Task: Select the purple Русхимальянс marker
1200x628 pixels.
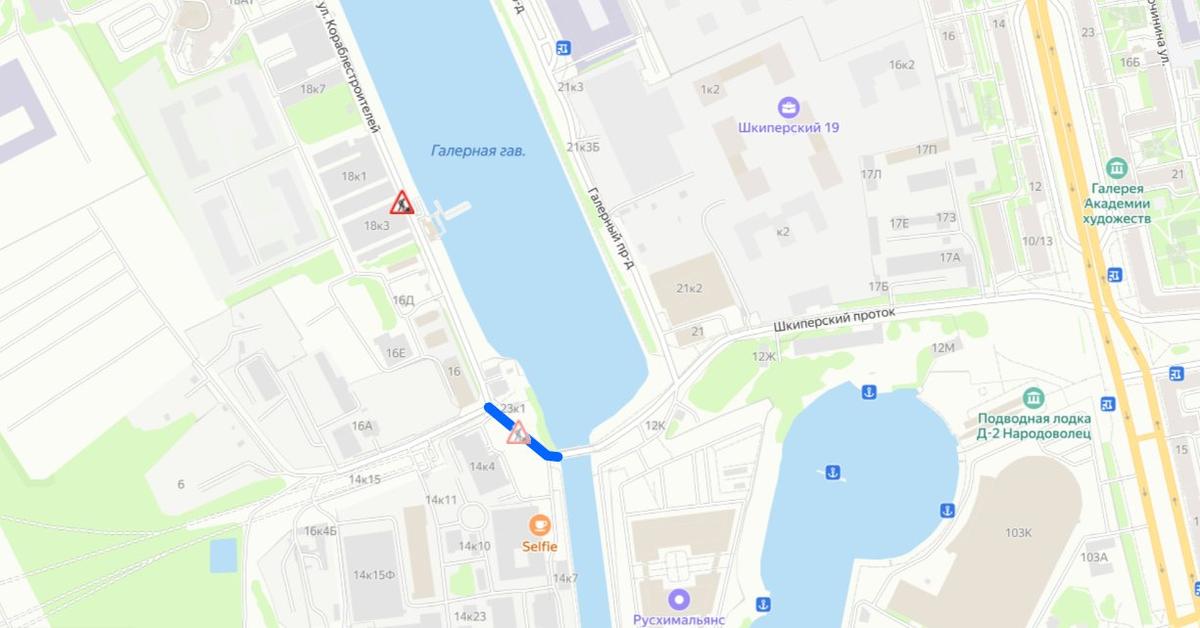Action: (680, 599)
